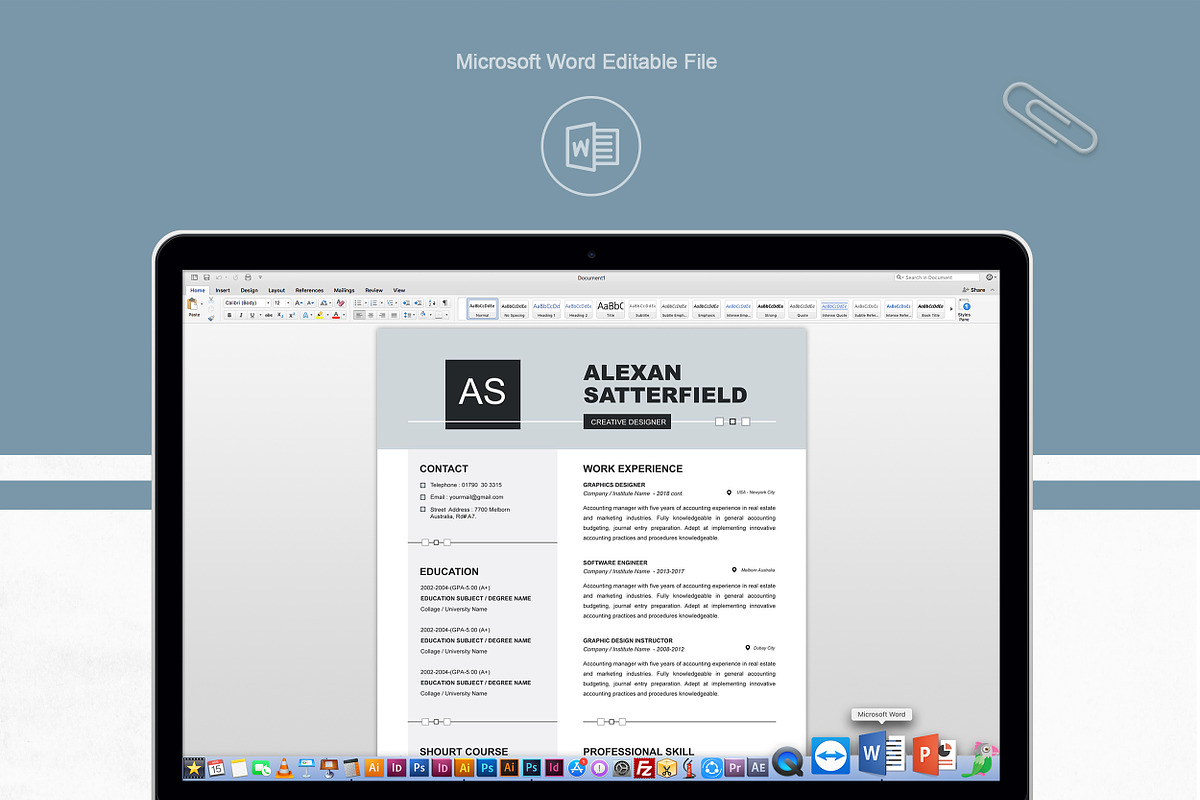The height and width of the screenshot is (800, 1200).
Task: Select the superscript toggle
Action: click(292, 315)
